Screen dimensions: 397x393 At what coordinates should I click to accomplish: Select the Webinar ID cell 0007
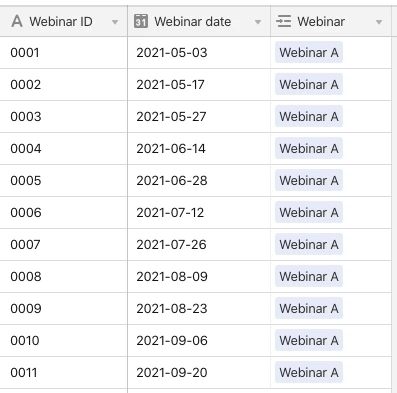[x=64, y=245]
